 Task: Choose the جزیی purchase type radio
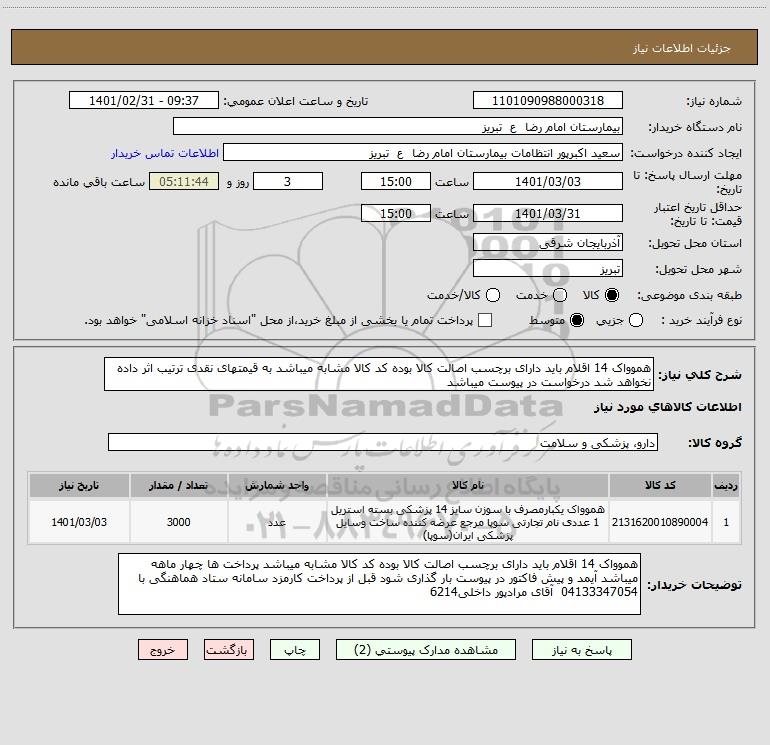tap(636, 320)
